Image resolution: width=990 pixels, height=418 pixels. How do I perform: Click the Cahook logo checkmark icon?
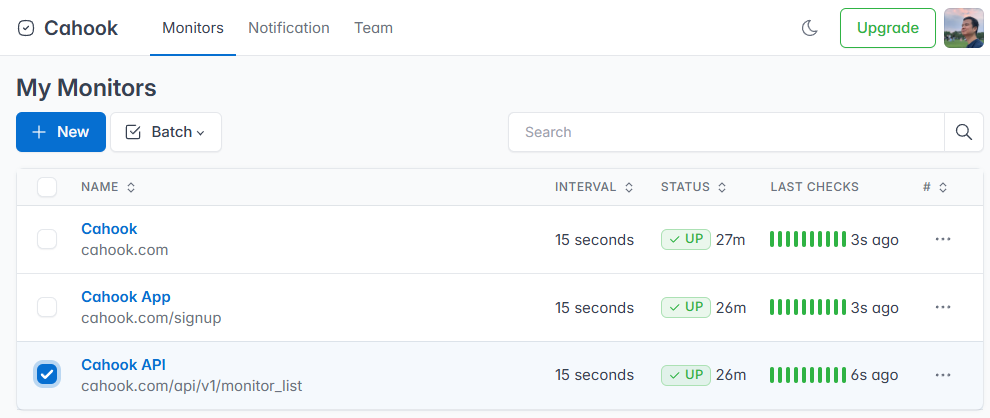coord(26,28)
